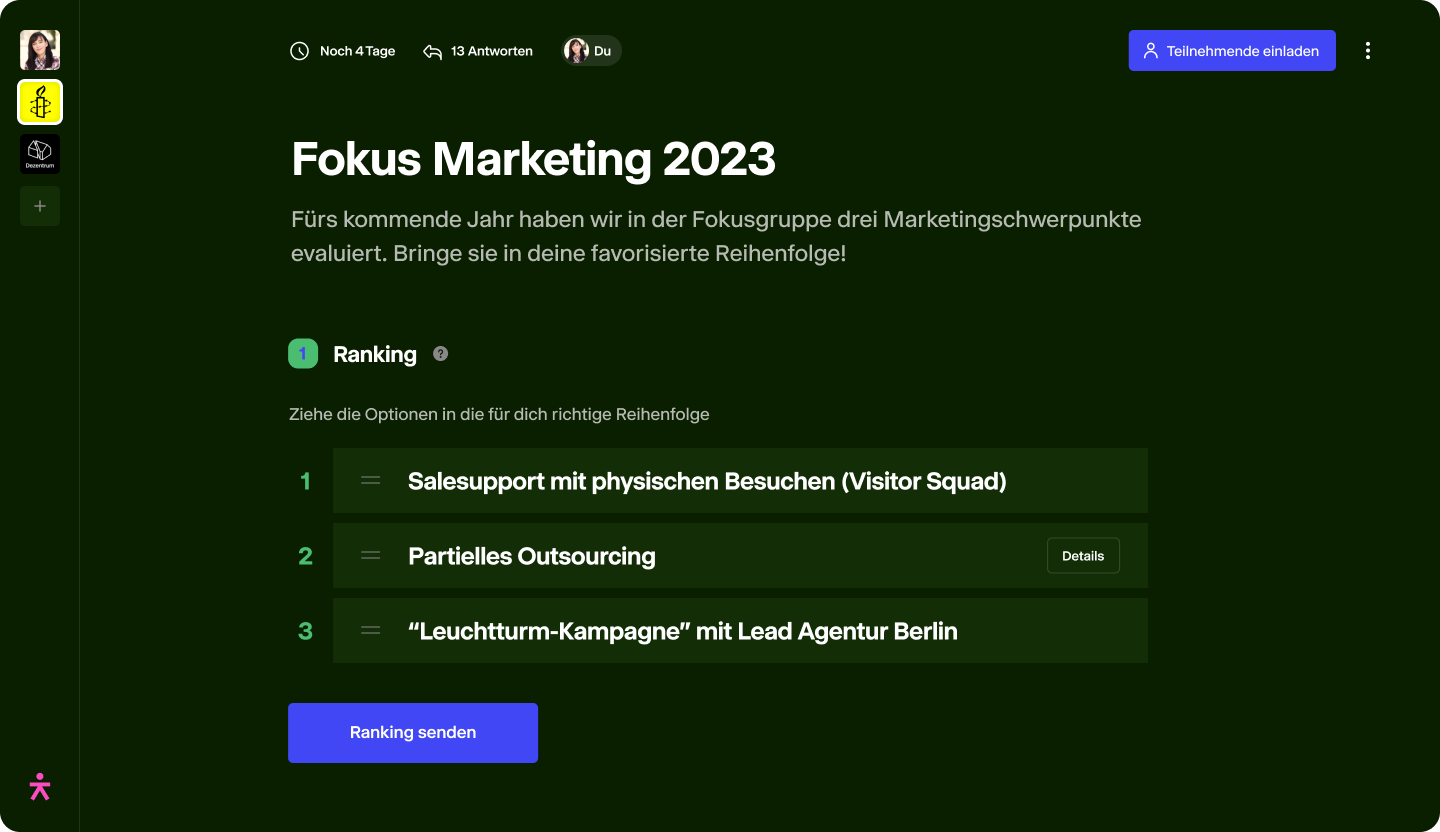Viewport: 1440px width, 832px height.
Task: Click the pink figure logo at bottom left
Action: click(x=40, y=787)
